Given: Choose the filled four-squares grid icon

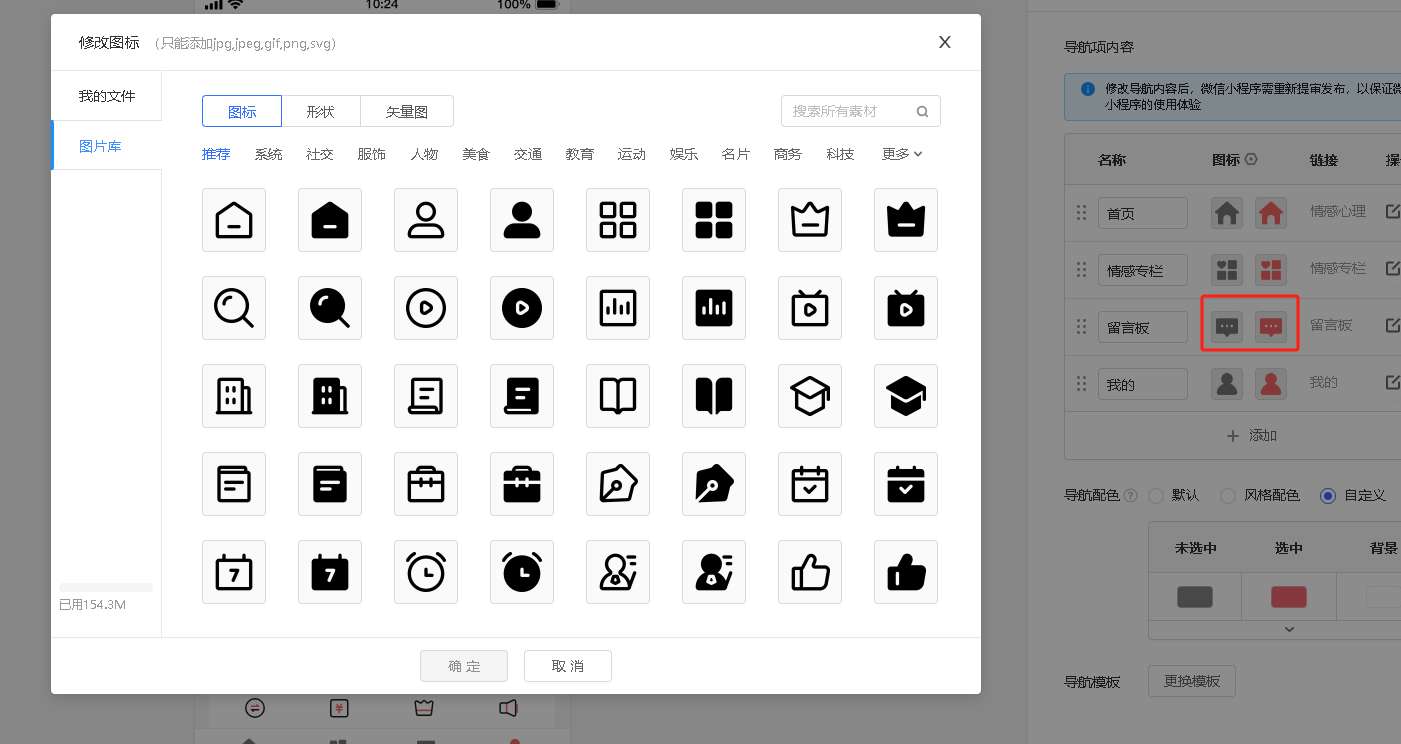Looking at the screenshot, I should click(x=714, y=220).
